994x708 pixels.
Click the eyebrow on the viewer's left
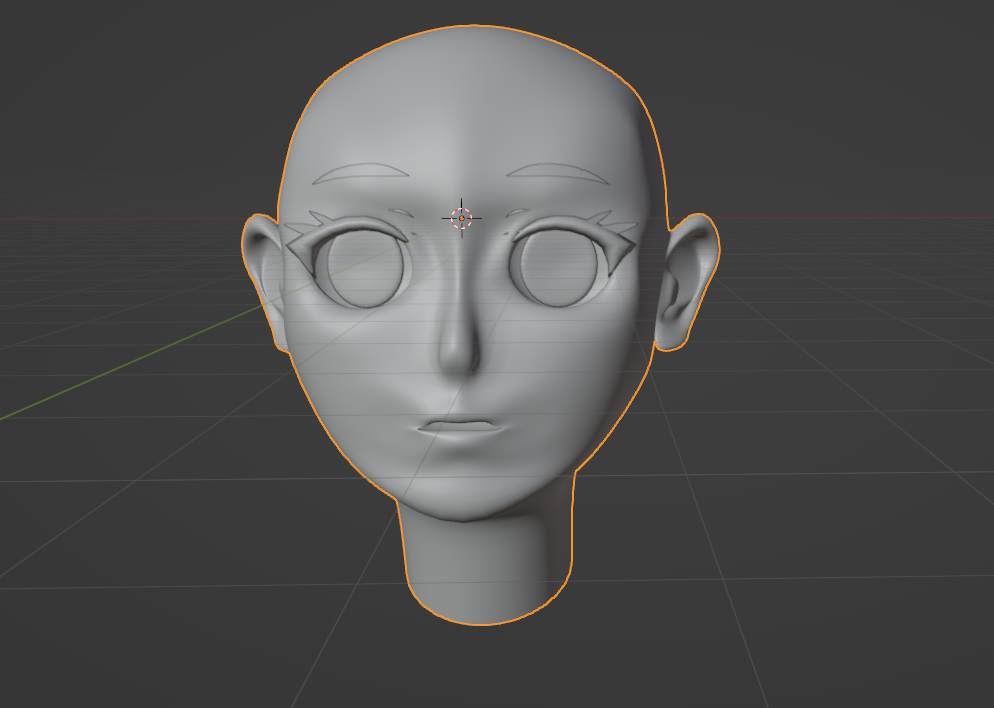362,174
